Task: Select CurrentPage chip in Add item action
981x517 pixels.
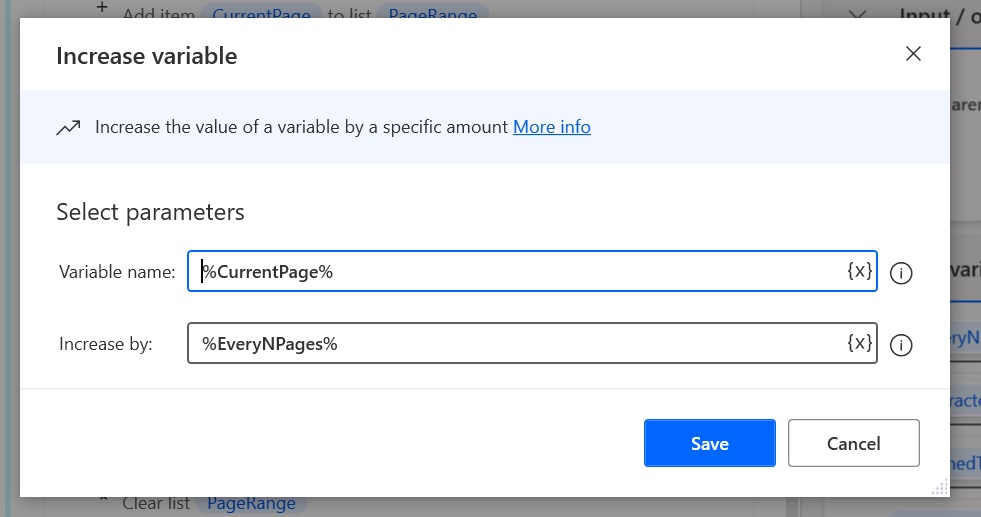Action: [262, 14]
